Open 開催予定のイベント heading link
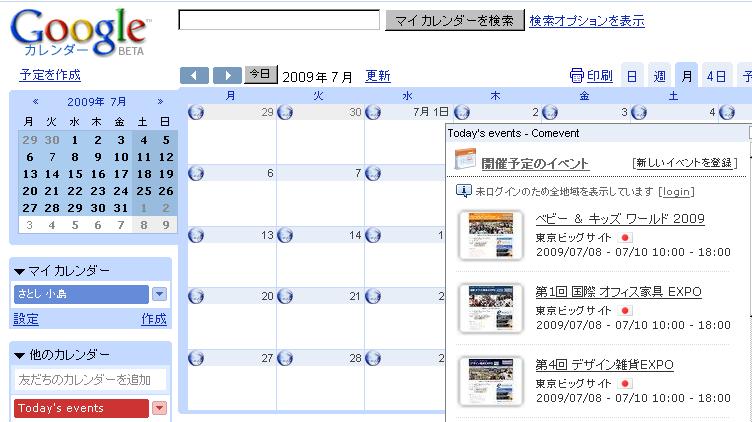Image resolution: width=752 pixels, height=422 pixels. (535, 164)
